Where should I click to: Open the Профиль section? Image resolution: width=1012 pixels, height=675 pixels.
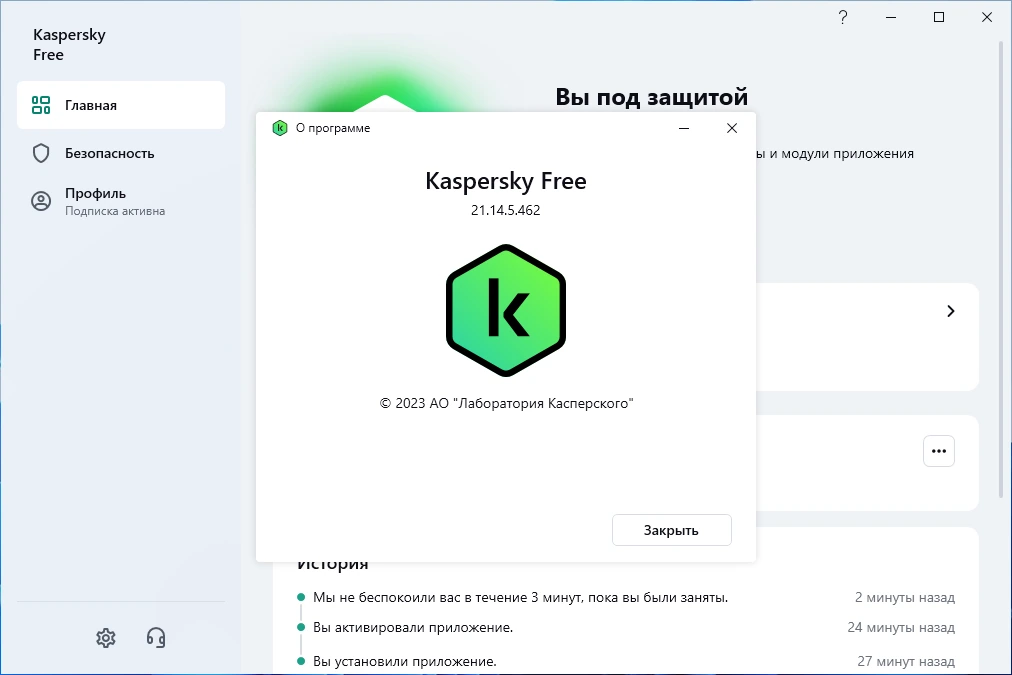click(x=121, y=201)
